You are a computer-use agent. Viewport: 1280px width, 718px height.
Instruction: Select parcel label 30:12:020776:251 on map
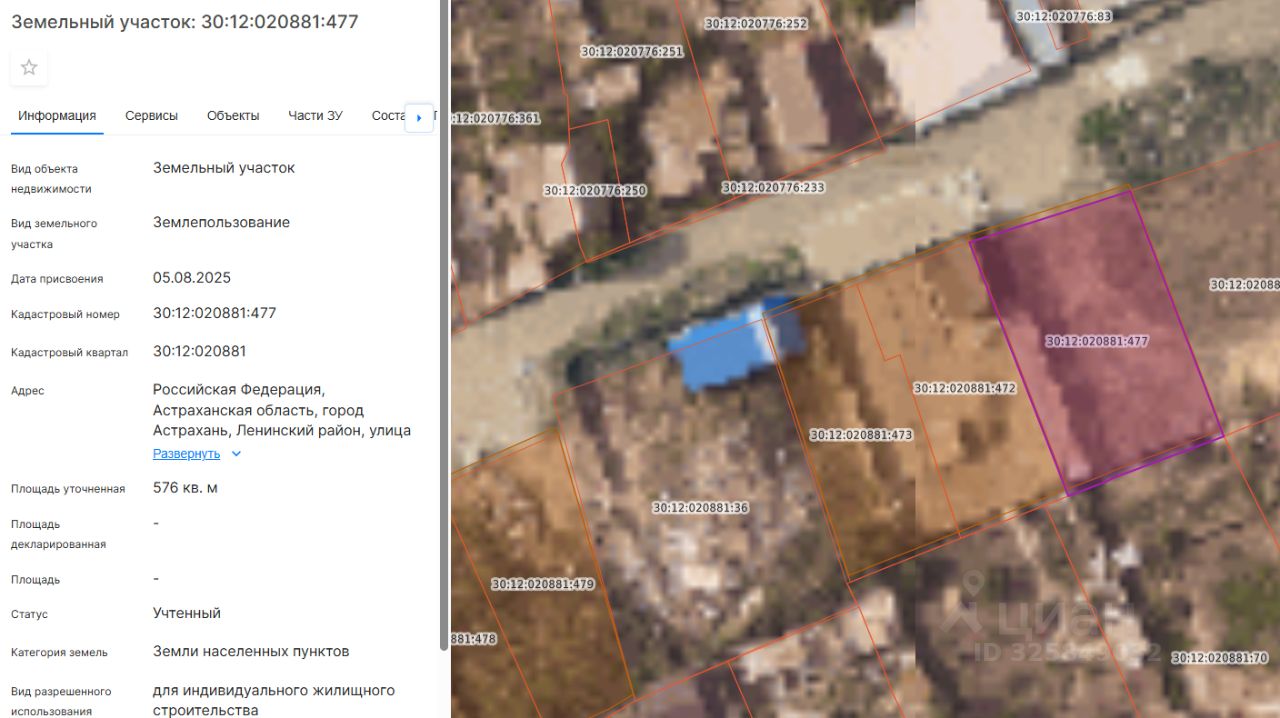pyautogui.click(x=632, y=52)
